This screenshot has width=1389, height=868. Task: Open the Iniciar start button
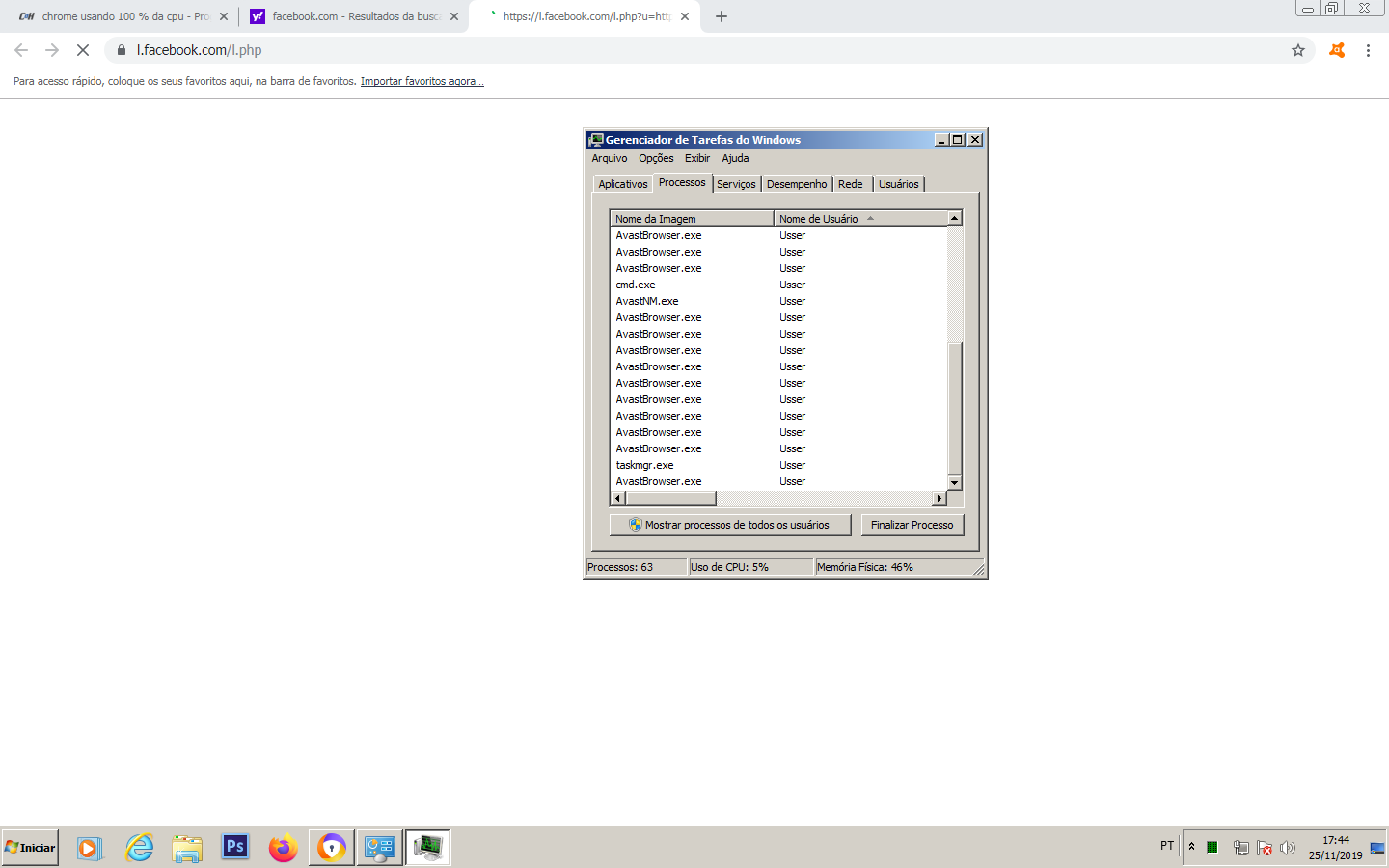tap(30, 848)
